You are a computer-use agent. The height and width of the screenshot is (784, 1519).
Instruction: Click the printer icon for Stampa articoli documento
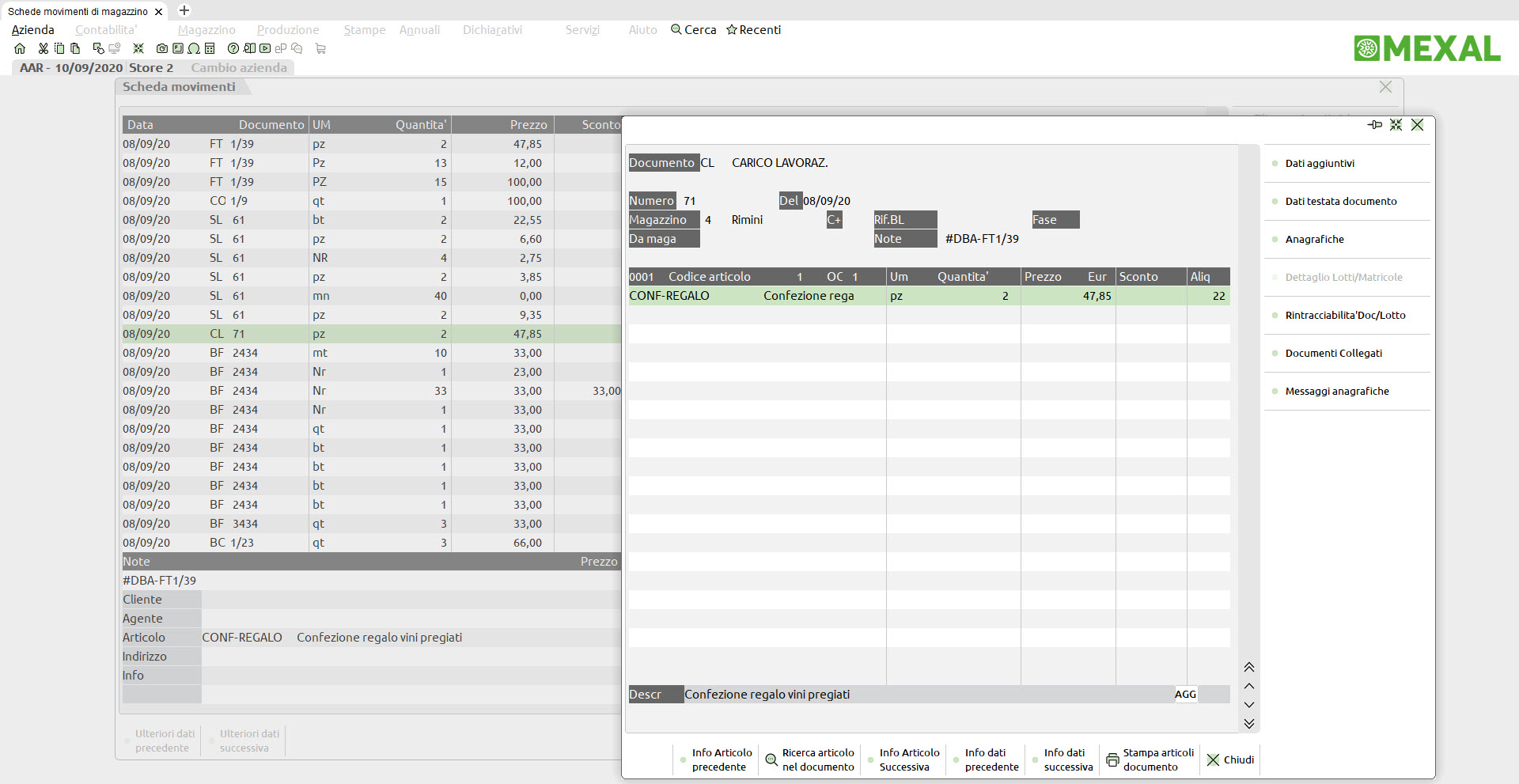pyautogui.click(x=1114, y=759)
